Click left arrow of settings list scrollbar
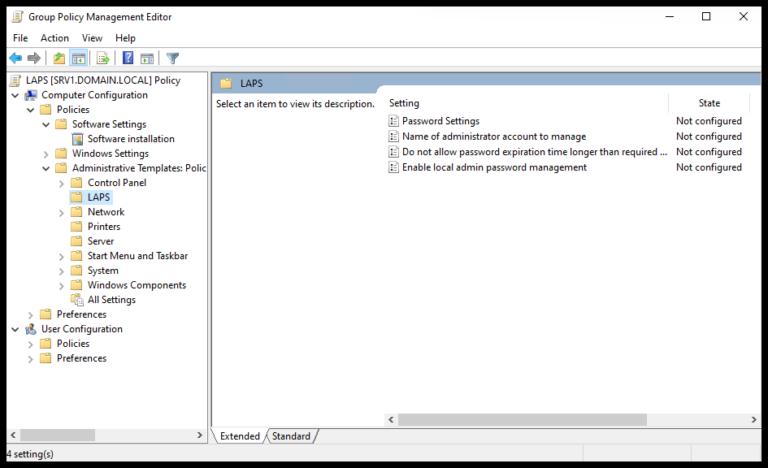 point(391,419)
